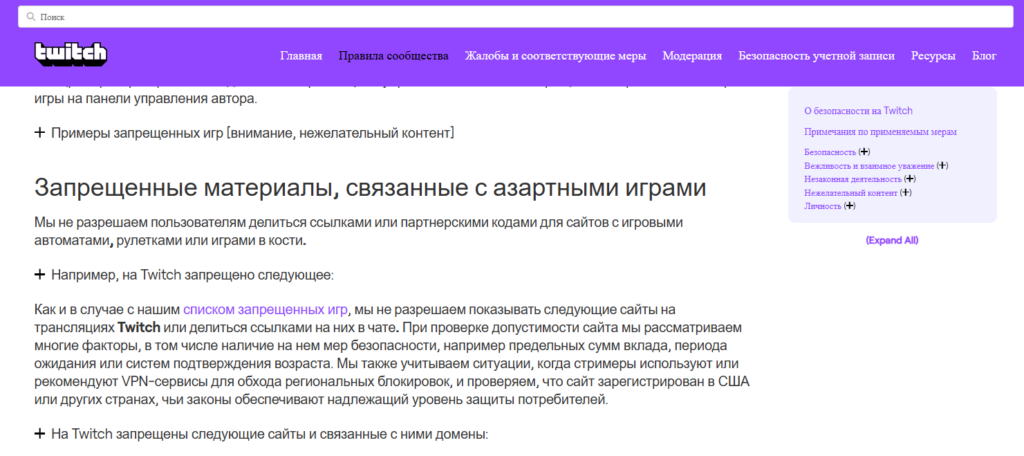The width and height of the screenshot is (1024, 456).
Task: Open the Безопасность sidebar link
Action: 830,152
